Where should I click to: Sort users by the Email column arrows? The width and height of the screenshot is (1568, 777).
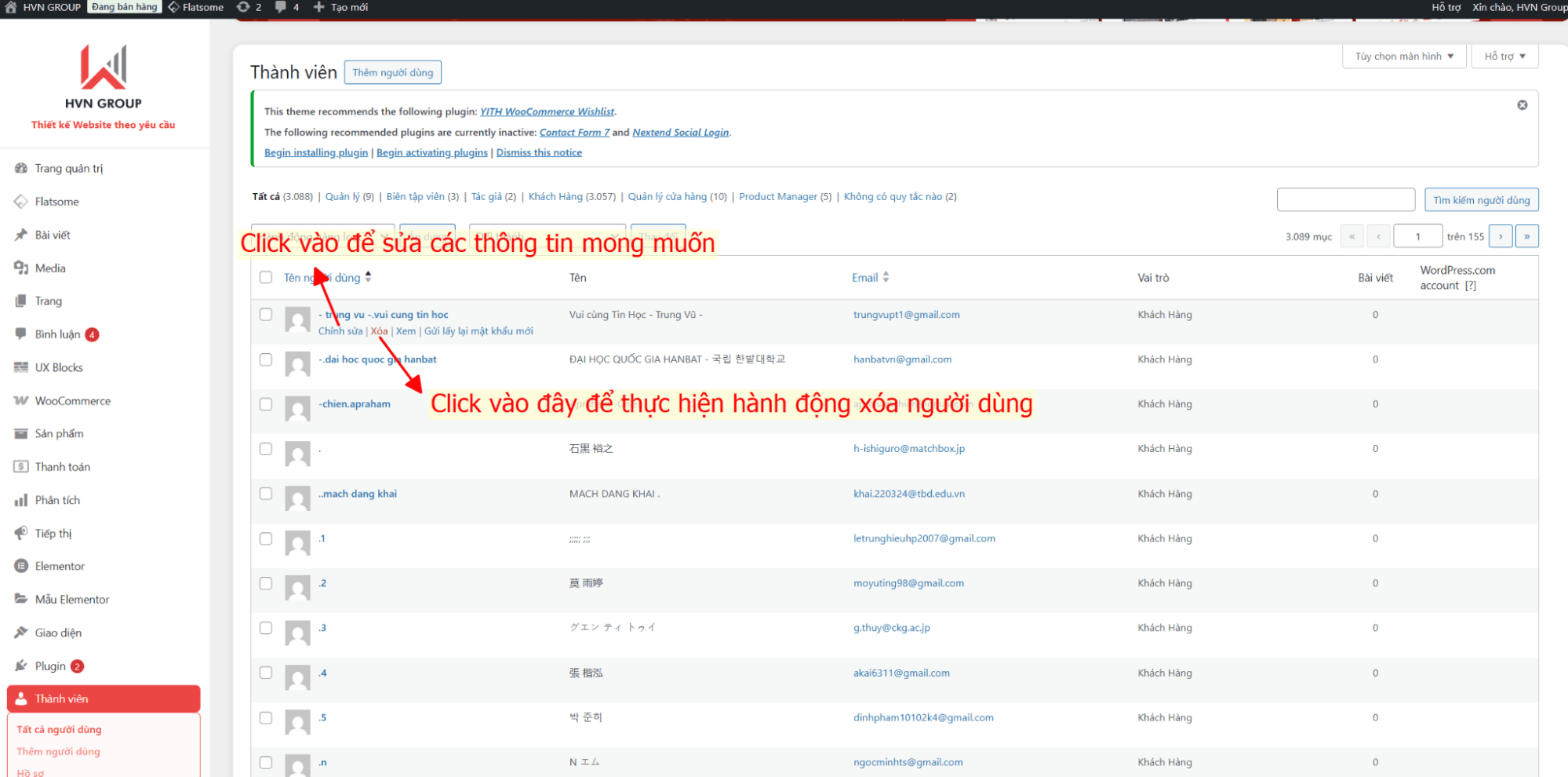tap(885, 277)
